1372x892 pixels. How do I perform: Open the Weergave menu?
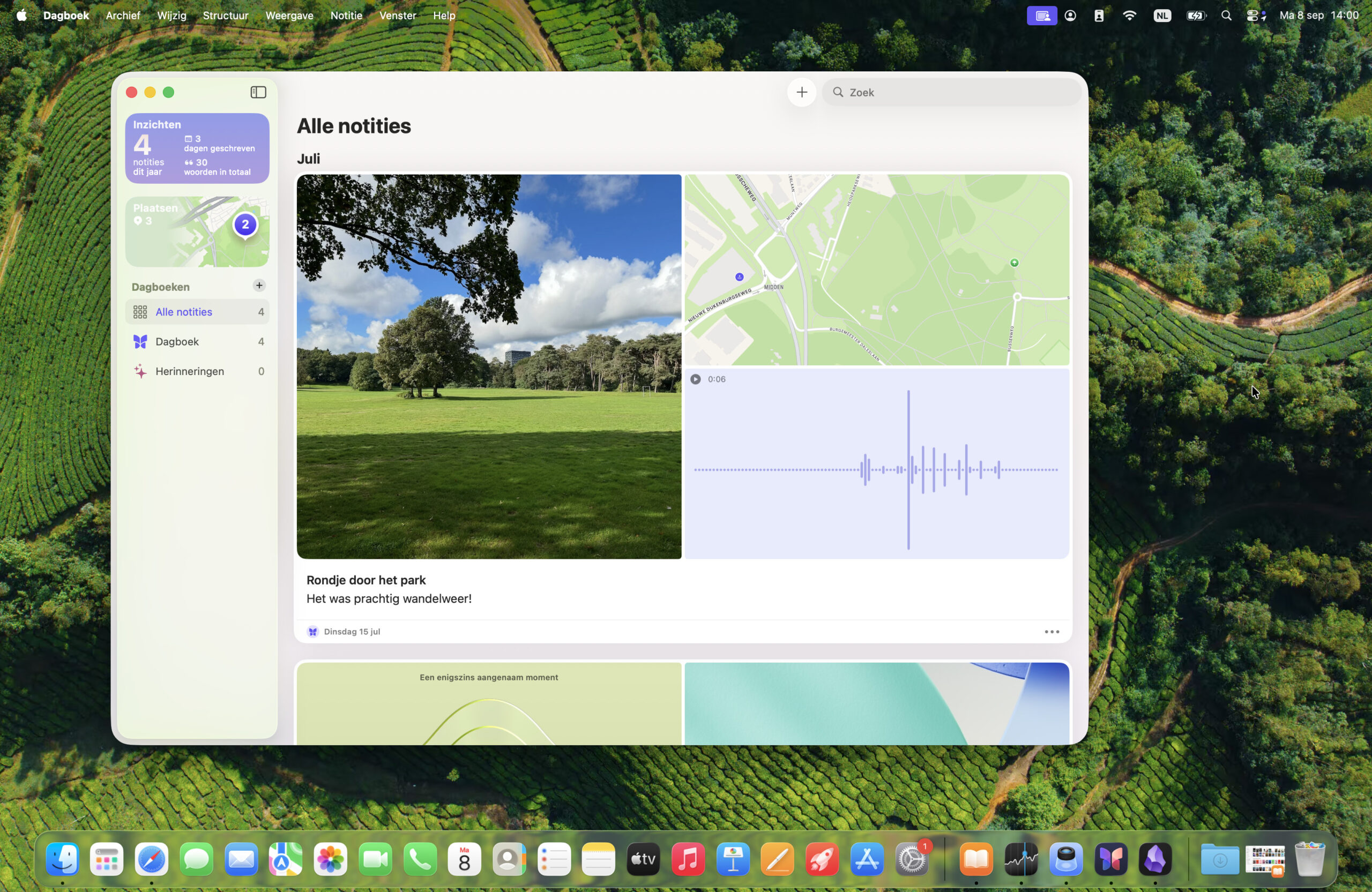(289, 16)
